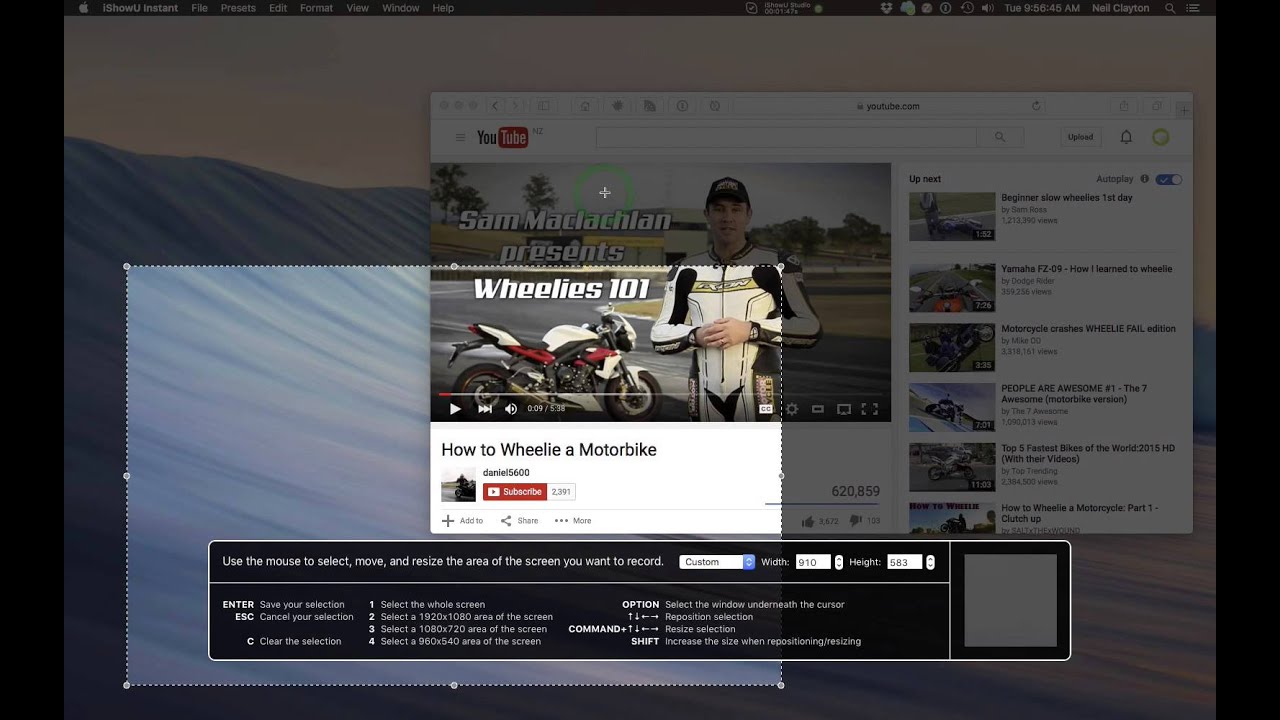The image size is (1280, 720).
Task: Open the View menu
Action: pyautogui.click(x=357, y=8)
